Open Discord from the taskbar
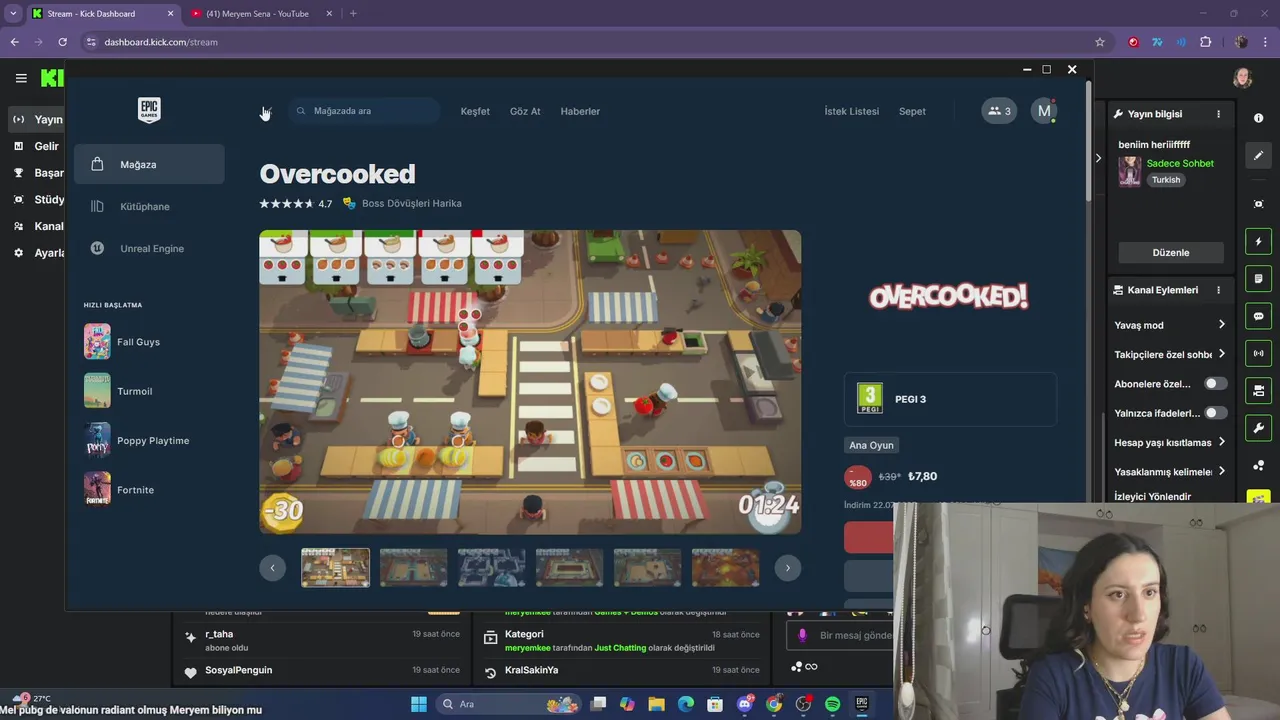The image size is (1280, 720). coord(745,704)
